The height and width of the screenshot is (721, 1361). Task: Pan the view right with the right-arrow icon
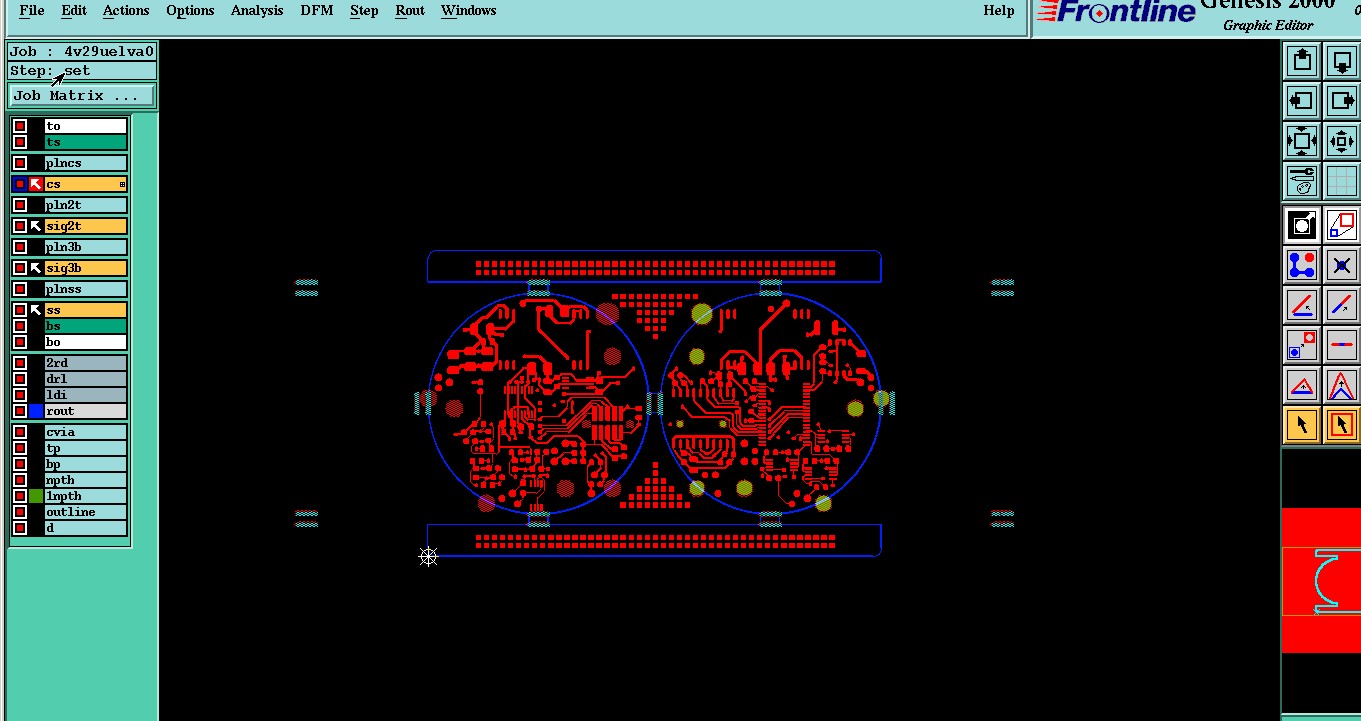1342,101
